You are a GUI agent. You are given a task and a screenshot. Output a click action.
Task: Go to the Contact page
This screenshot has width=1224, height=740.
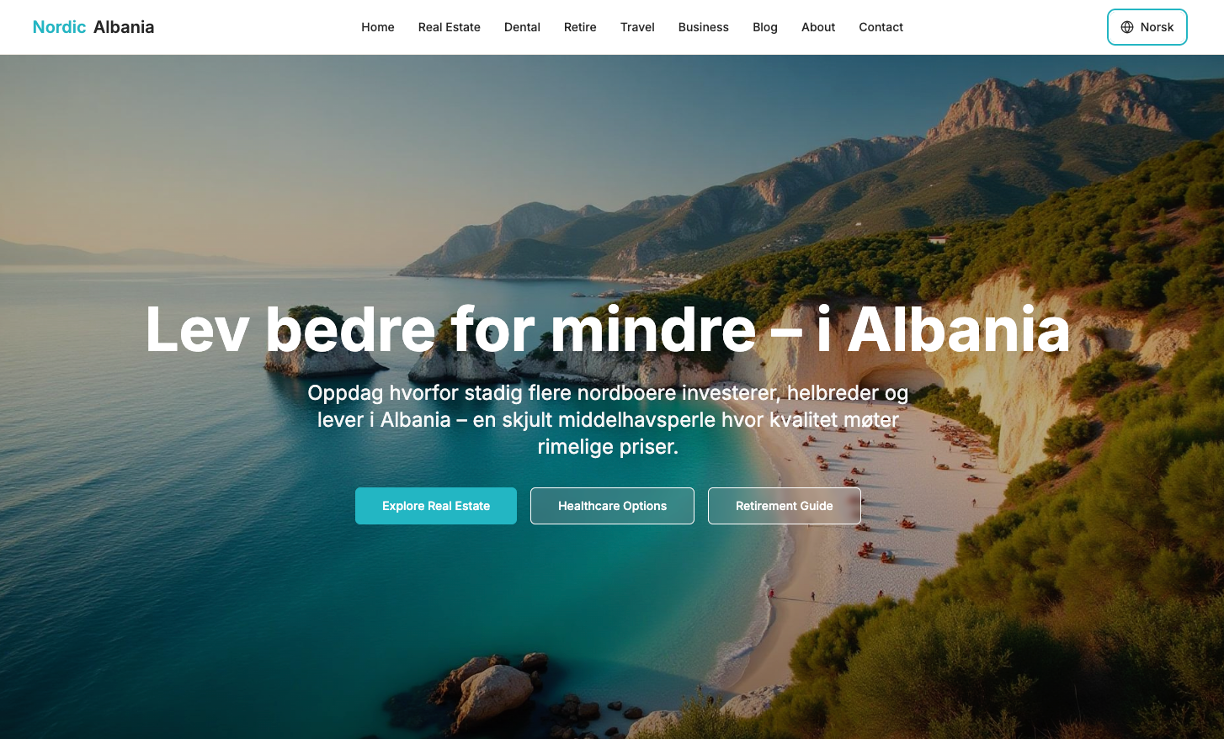(x=881, y=27)
